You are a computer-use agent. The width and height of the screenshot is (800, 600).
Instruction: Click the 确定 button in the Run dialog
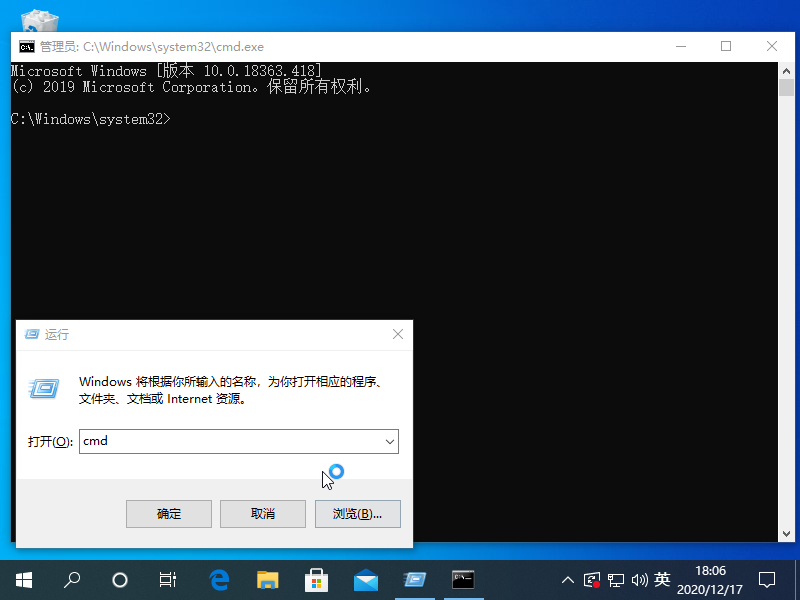[168, 513]
